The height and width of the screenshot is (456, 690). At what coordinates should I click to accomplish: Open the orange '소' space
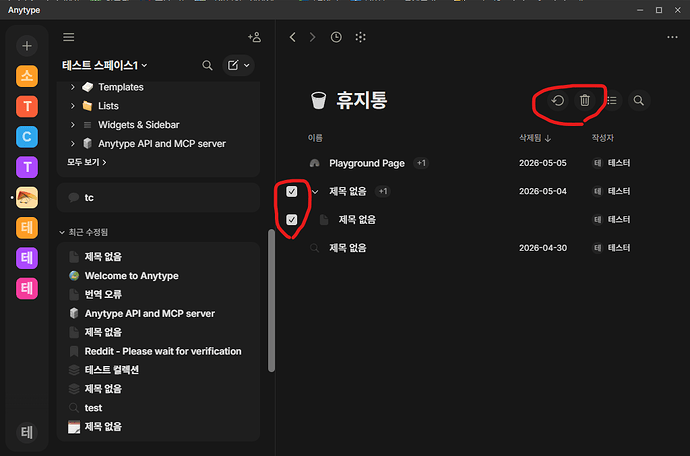[27, 76]
